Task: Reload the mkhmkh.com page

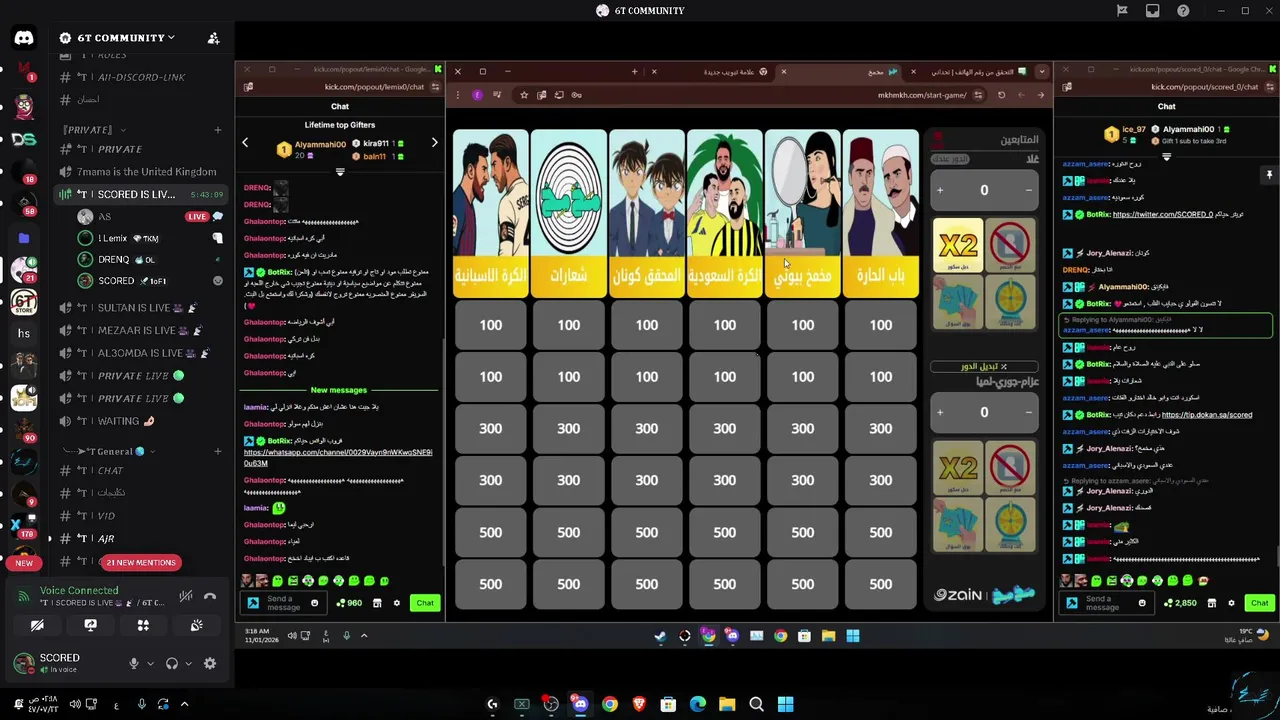Action: click(x=1001, y=95)
